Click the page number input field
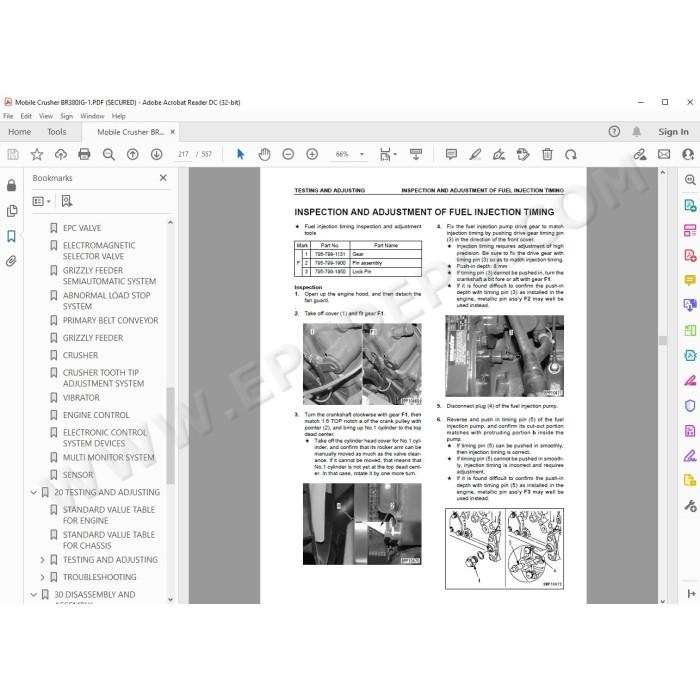Image resolution: width=700 pixels, height=700 pixels. pos(183,154)
